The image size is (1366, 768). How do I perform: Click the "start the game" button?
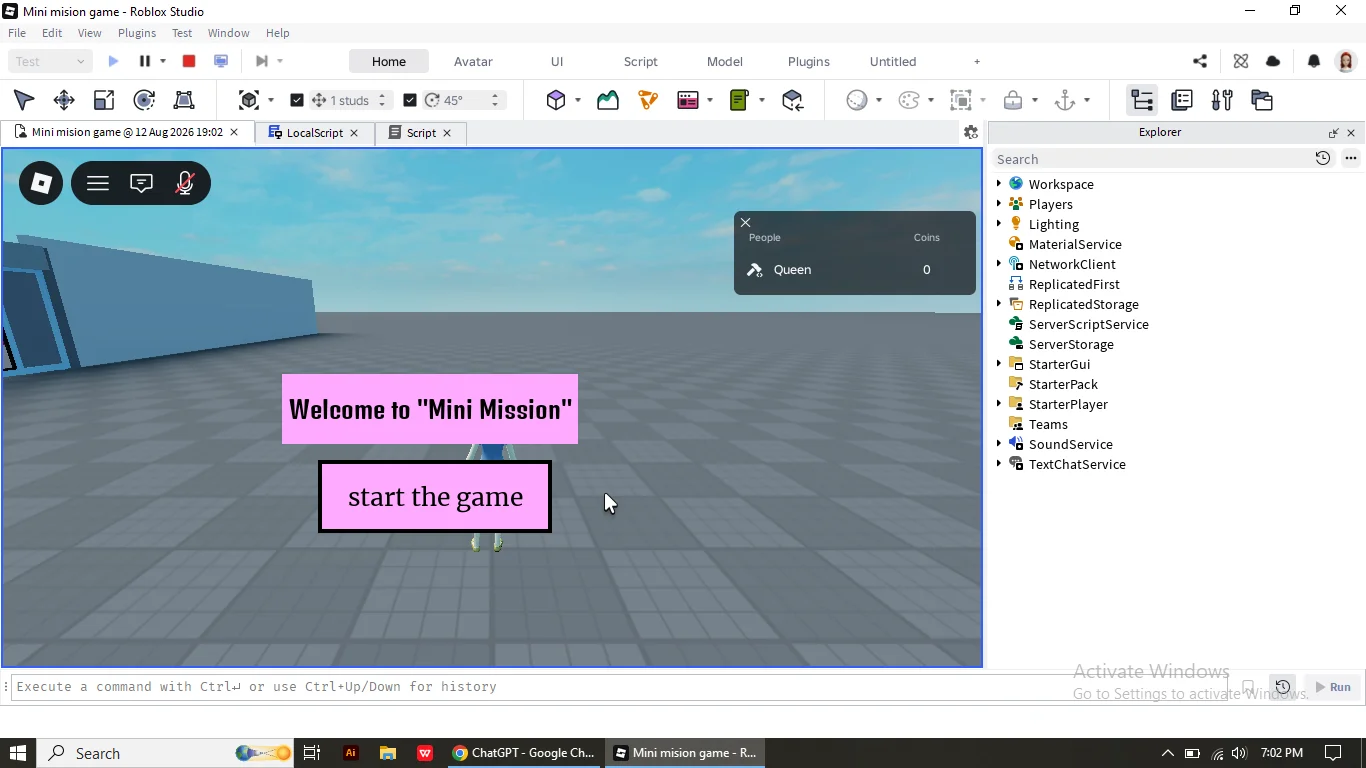pyautogui.click(x=435, y=497)
